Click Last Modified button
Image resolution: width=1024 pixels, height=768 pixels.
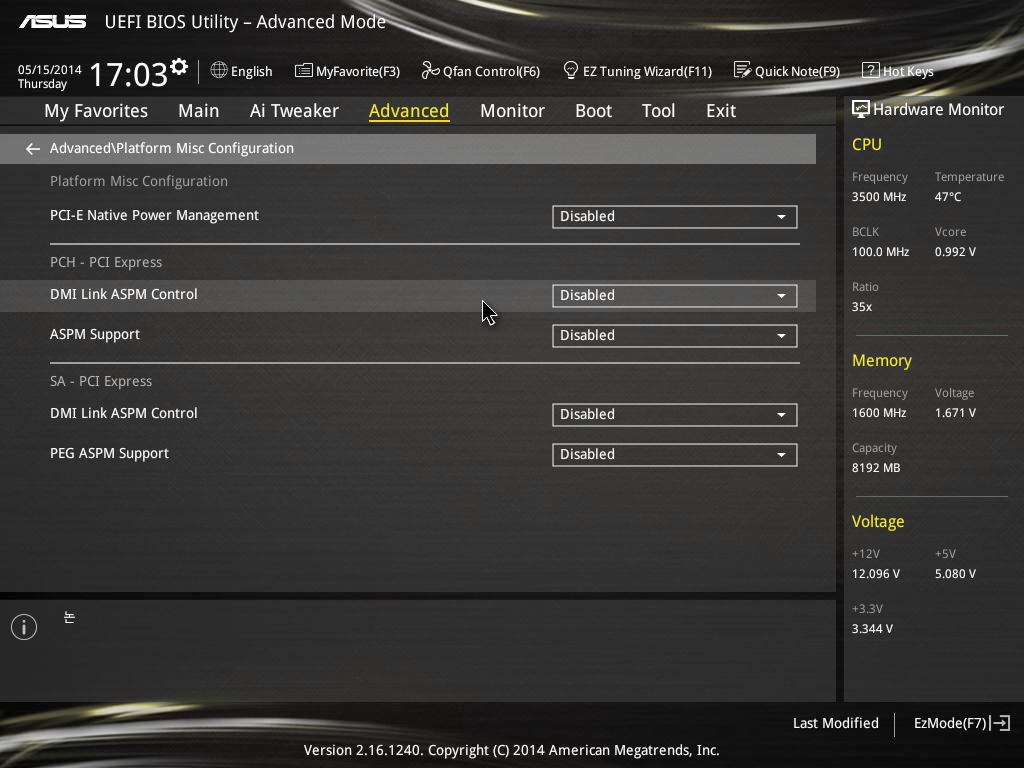[835, 723]
